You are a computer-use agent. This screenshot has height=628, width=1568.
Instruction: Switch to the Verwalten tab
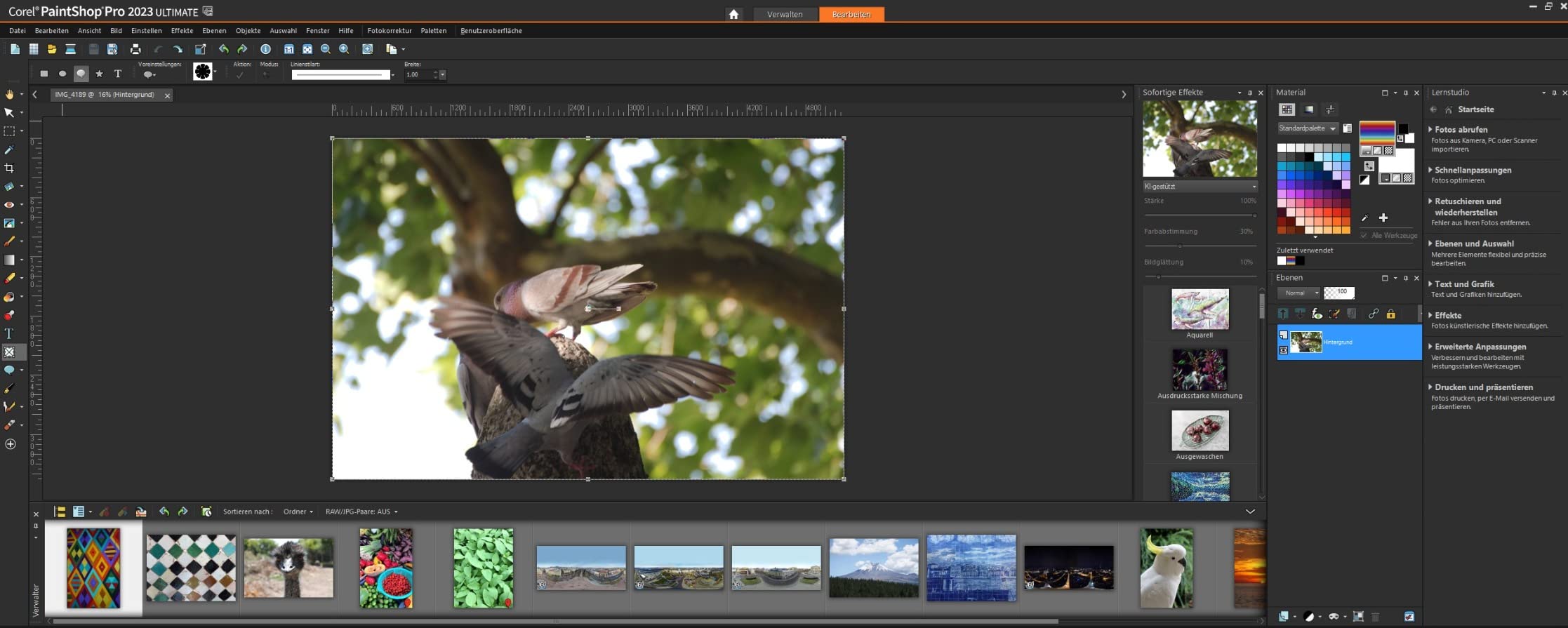[x=785, y=14]
